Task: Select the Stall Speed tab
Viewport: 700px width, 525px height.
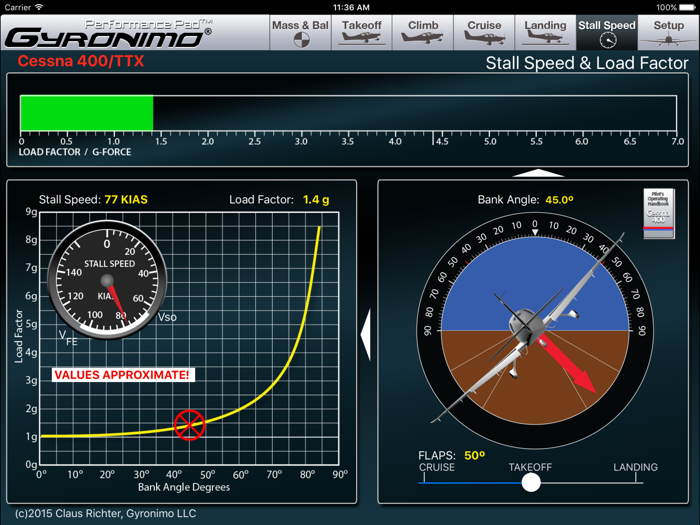Action: [x=607, y=33]
